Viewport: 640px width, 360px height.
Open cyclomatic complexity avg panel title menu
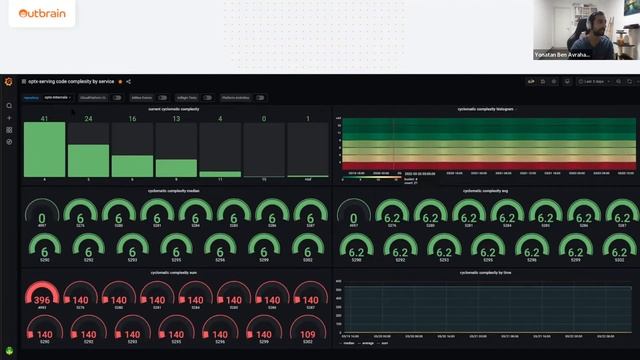point(485,191)
